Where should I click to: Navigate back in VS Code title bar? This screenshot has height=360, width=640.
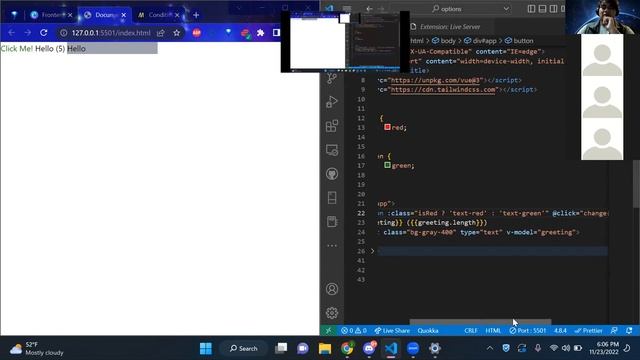pyautogui.click(x=369, y=9)
